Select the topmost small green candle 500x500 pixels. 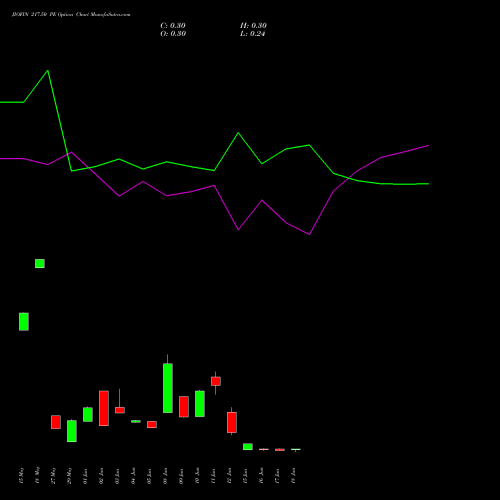(40, 263)
